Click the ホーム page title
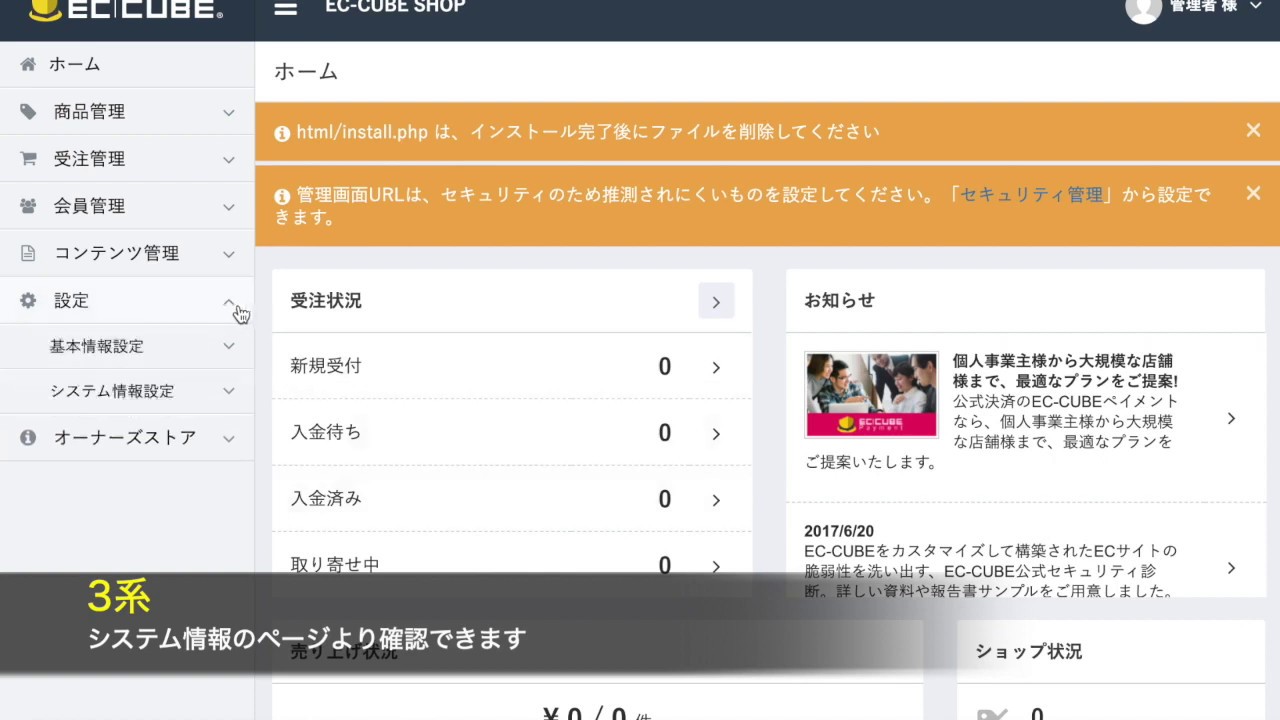Screen dimensions: 1280x720 (306, 71)
